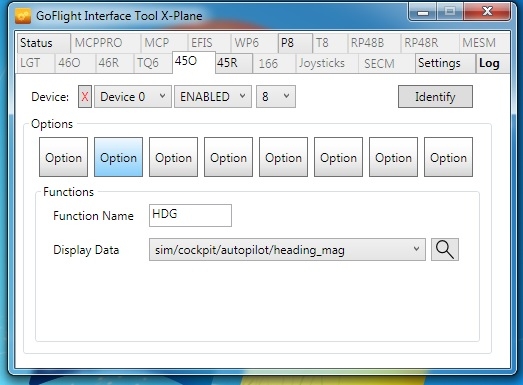
Task: Open the Settings tab
Action: click(445, 63)
